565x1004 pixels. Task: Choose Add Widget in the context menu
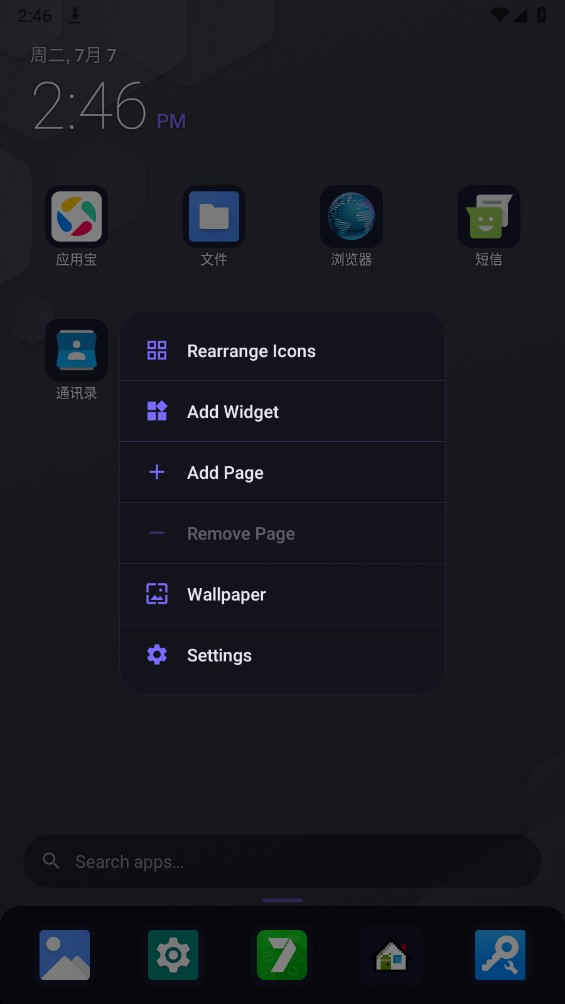(x=282, y=411)
